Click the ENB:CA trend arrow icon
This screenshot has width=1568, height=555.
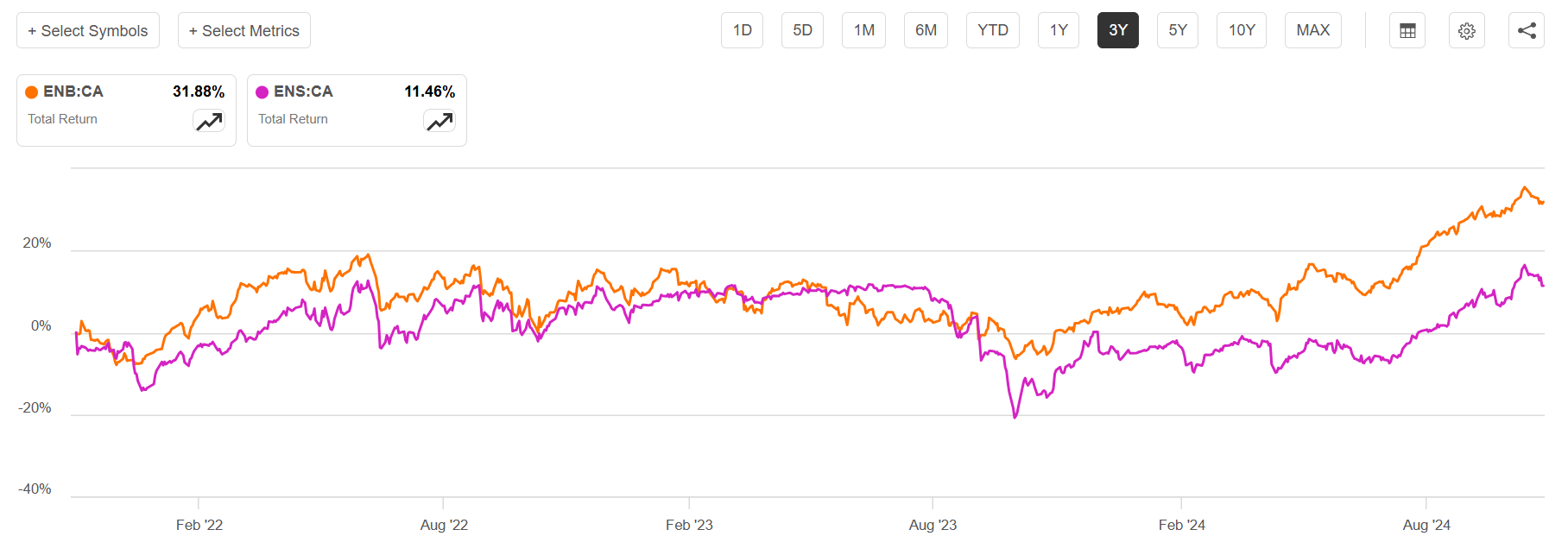pos(209,122)
